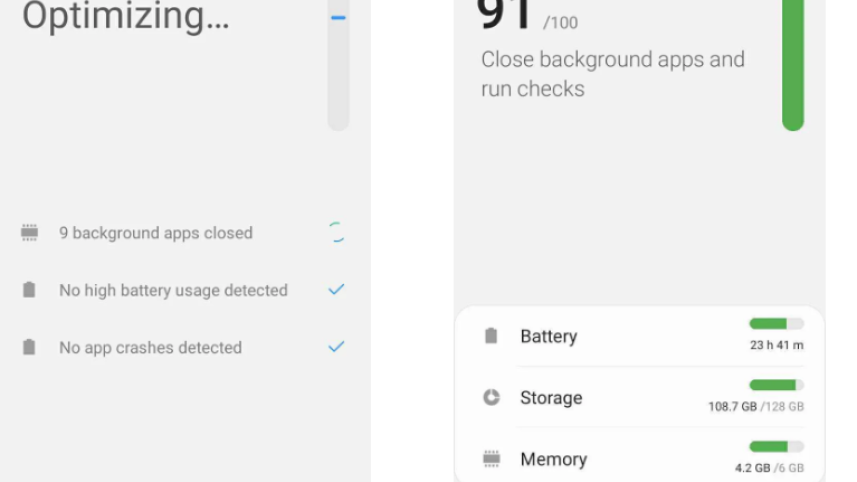This screenshot has width=857, height=482.
Task: Click the '9 background apps closed' text
Action: click(155, 233)
